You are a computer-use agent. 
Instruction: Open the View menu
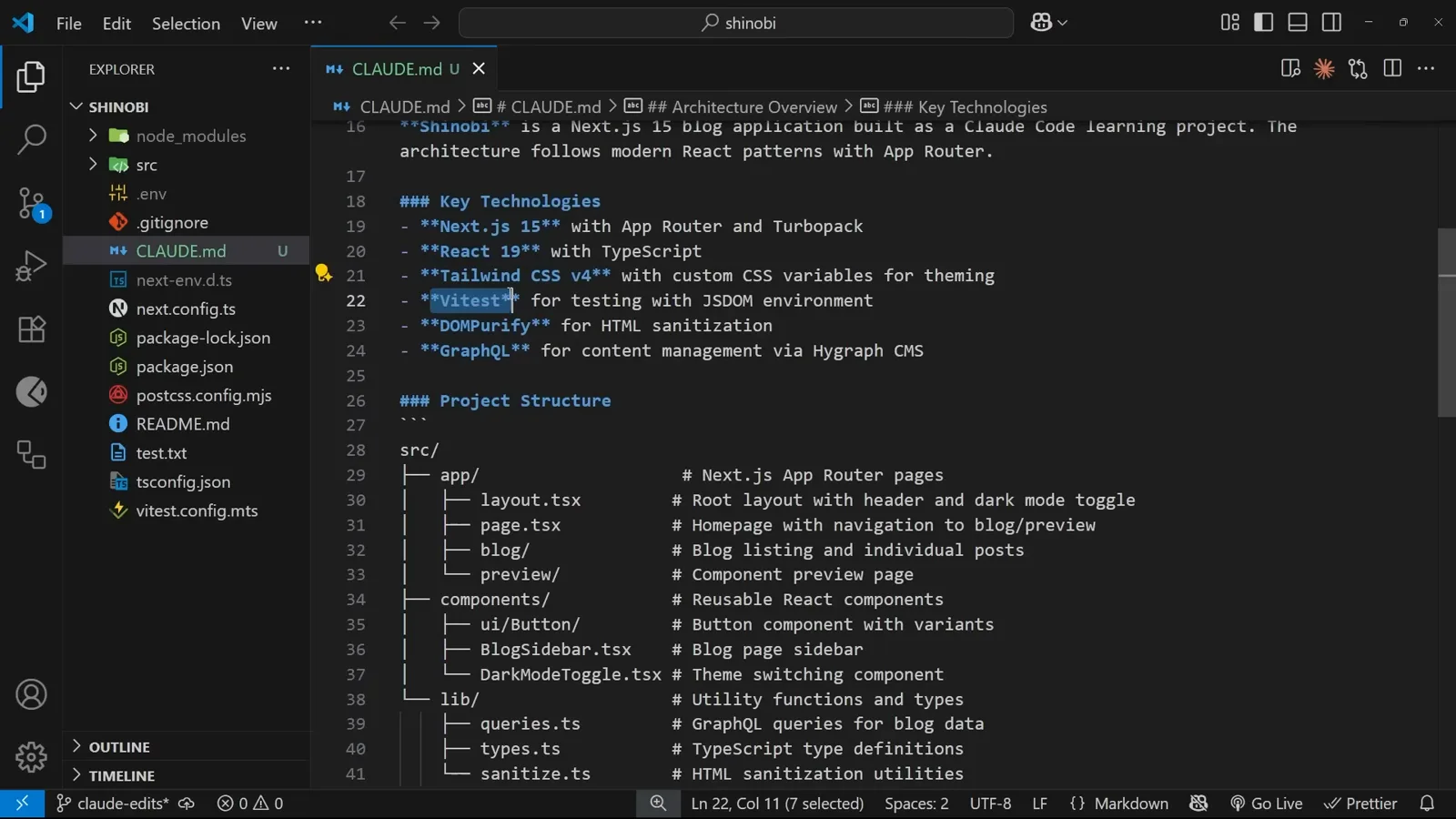coord(258,24)
